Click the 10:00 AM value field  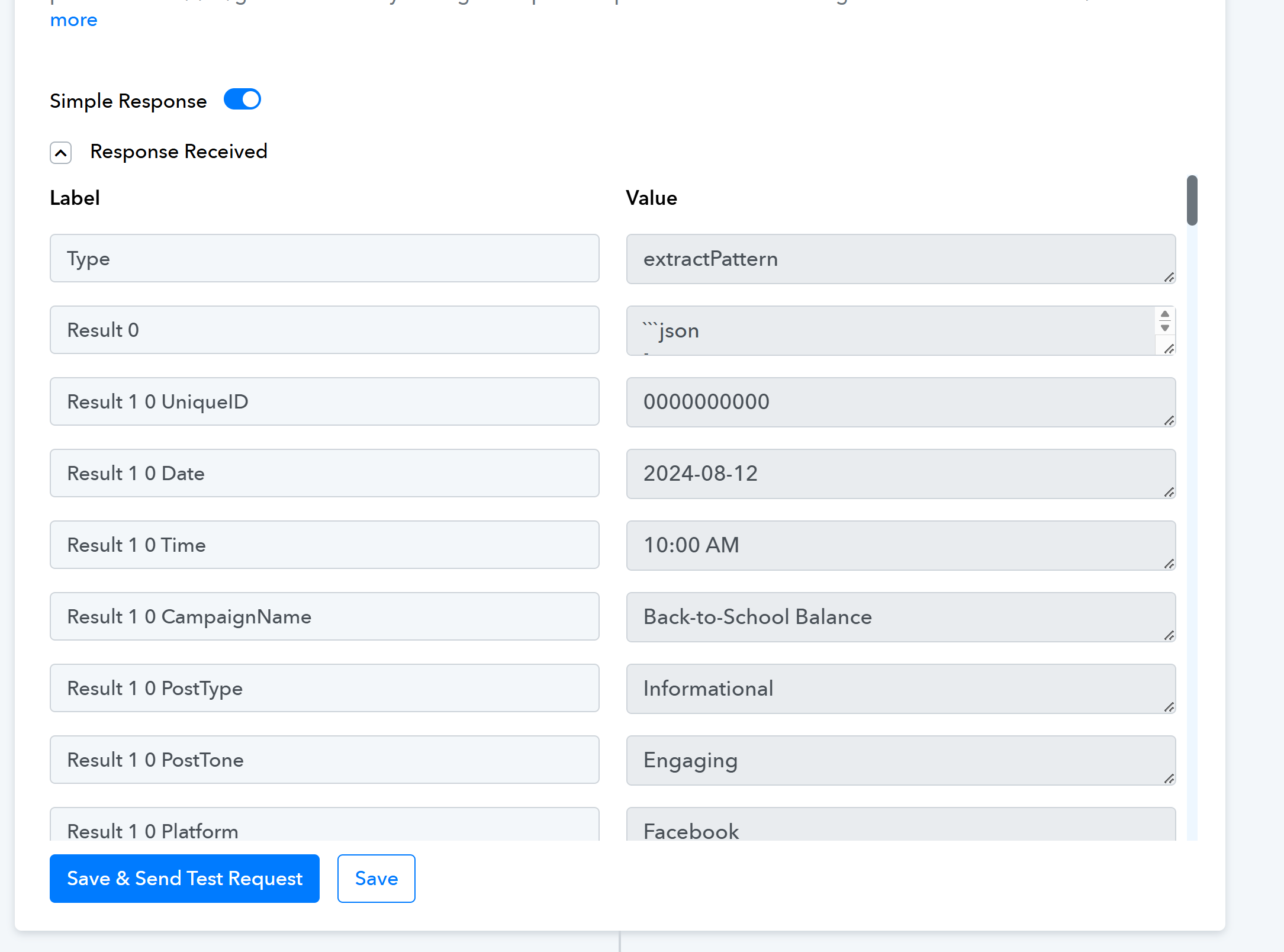(901, 545)
